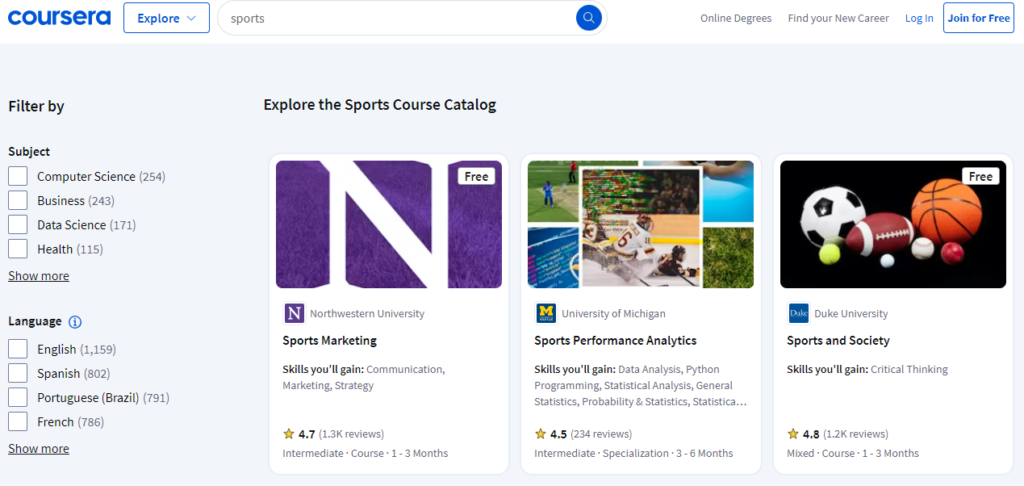Select the English language checkbox

coord(18,349)
